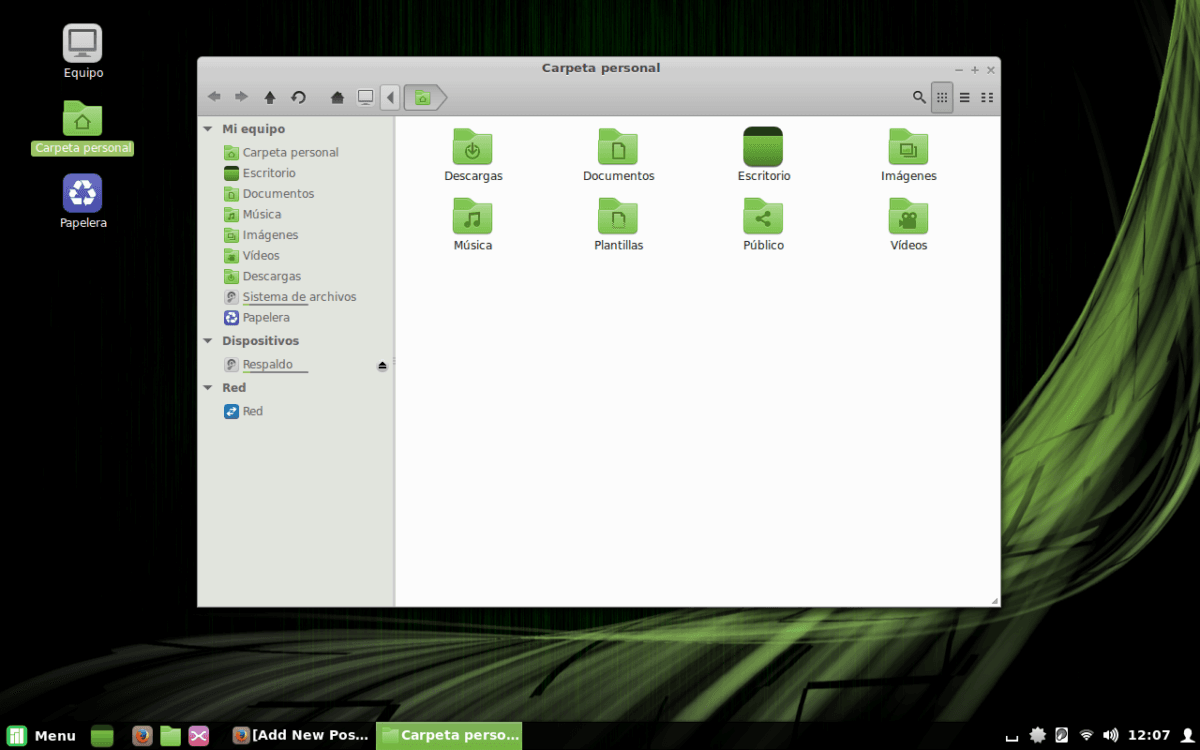Switch to the Add New Post window
This screenshot has width=1200, height=750.
coord(300,735)
